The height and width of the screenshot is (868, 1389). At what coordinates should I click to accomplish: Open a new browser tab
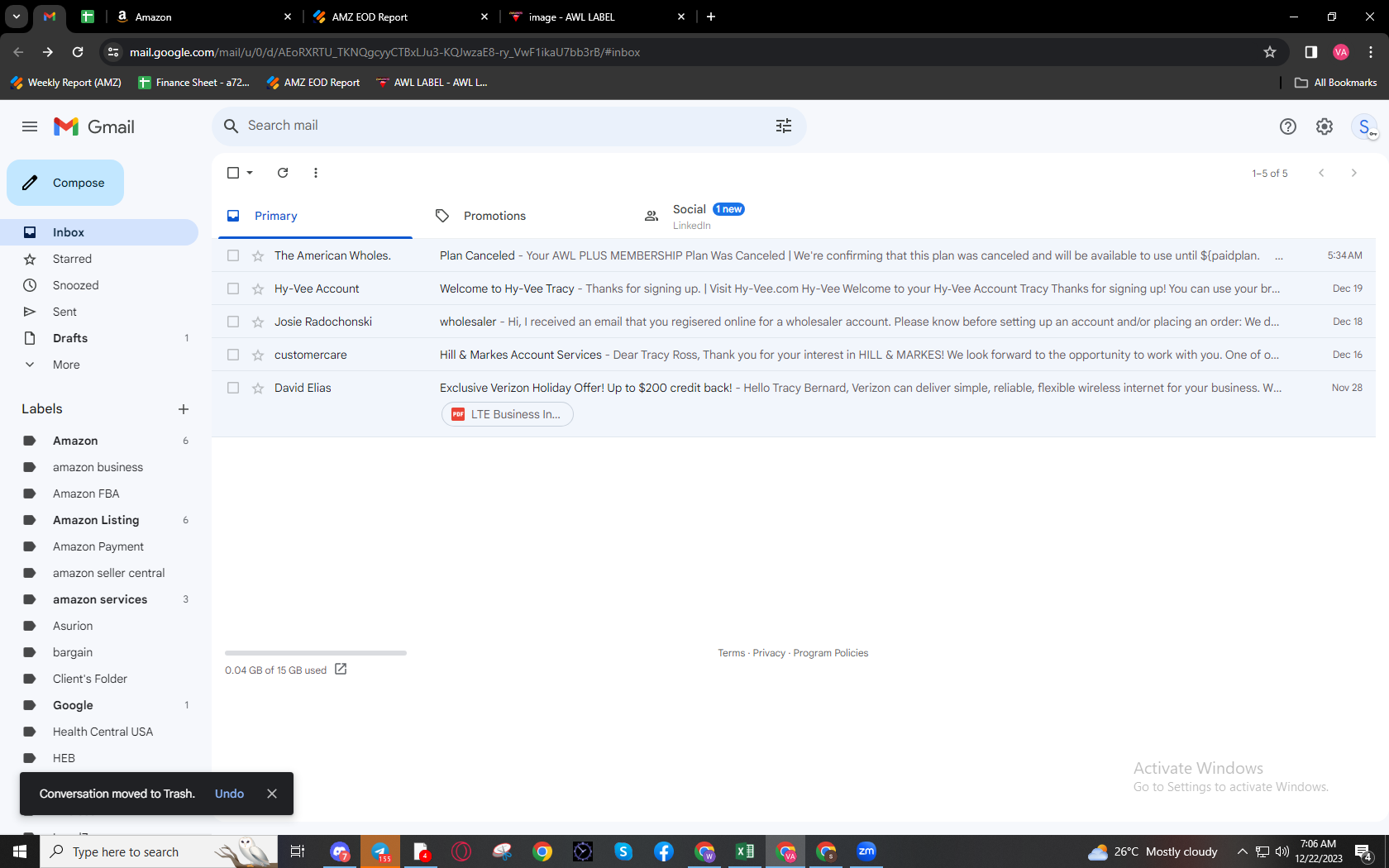pyautogui.click(x=711, y=17)
